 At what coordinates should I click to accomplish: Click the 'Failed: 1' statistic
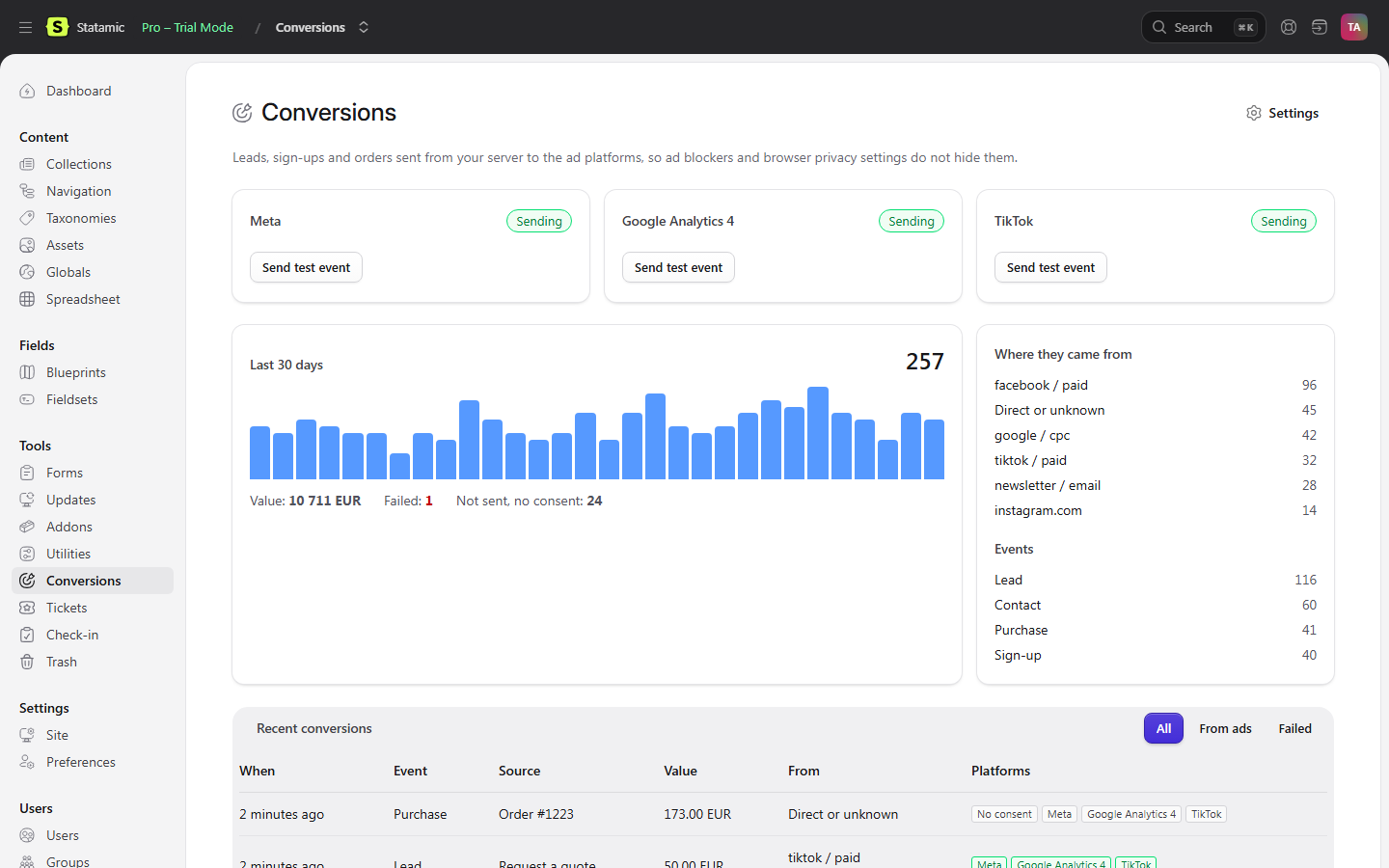(408, 501)
